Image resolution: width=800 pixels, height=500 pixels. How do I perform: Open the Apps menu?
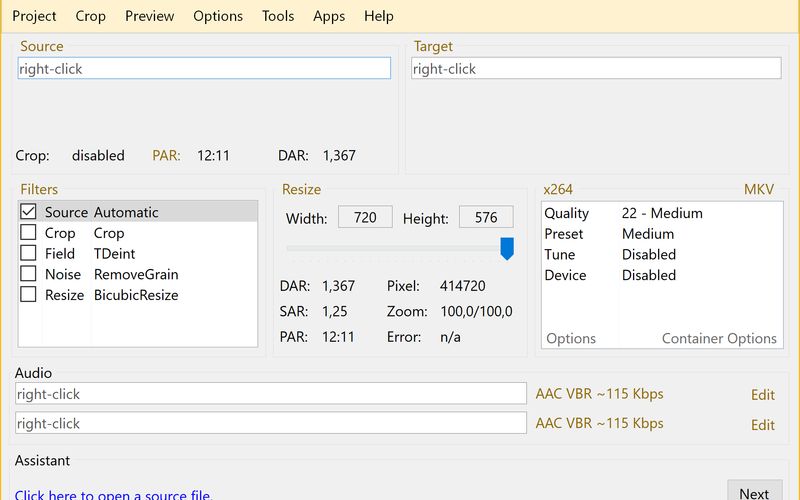[329, 16]
